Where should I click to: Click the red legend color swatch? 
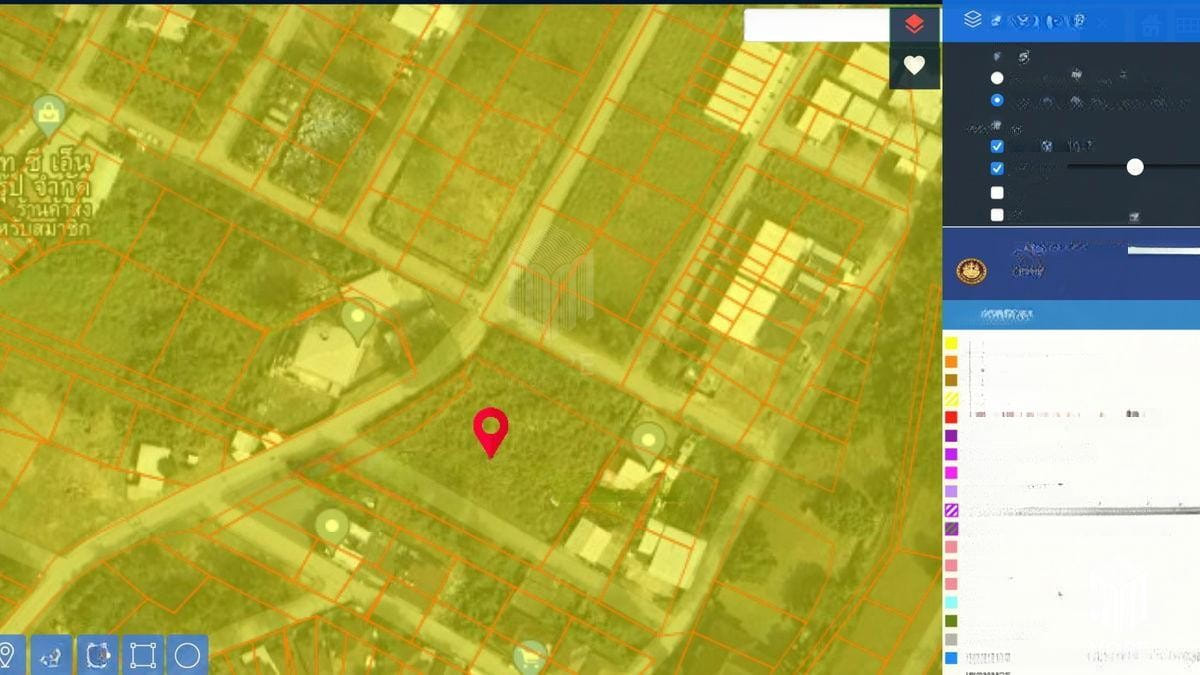[x=951, y=416]
